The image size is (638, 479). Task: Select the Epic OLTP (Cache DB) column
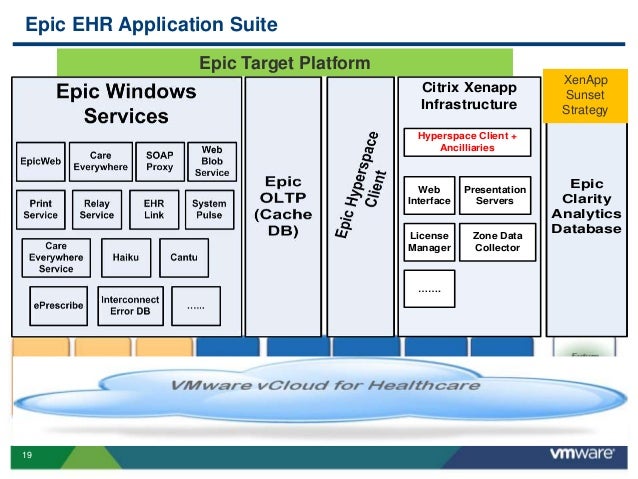pyautogui.click(x=283, y=207)
